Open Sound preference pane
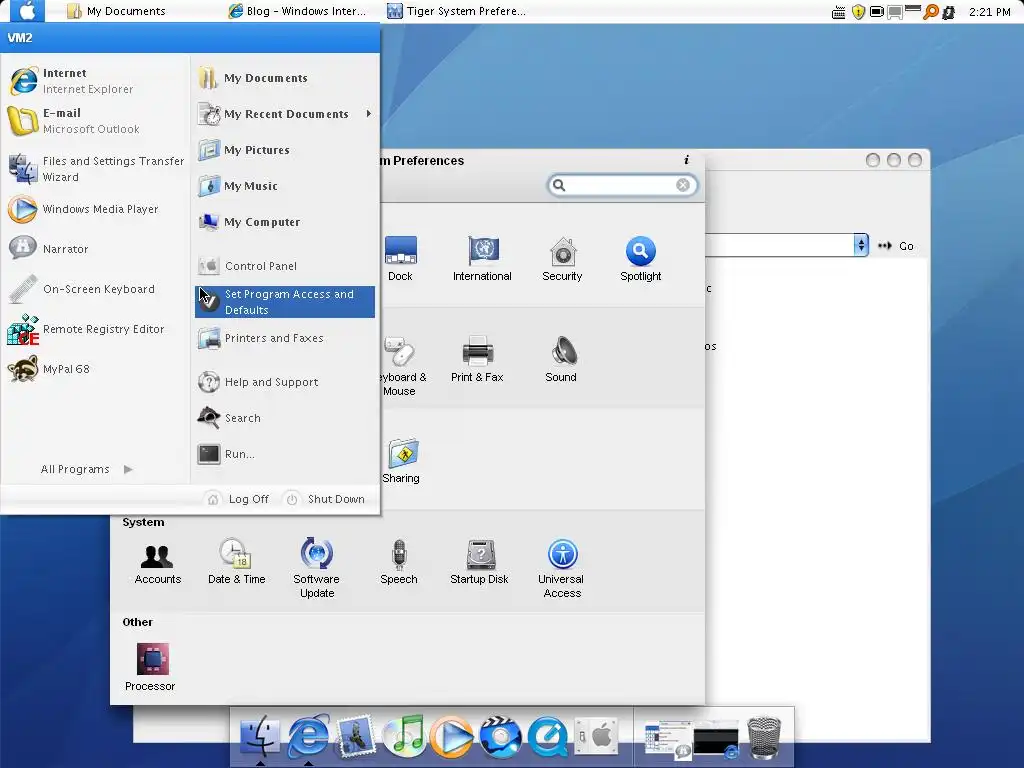 [562, 359]
